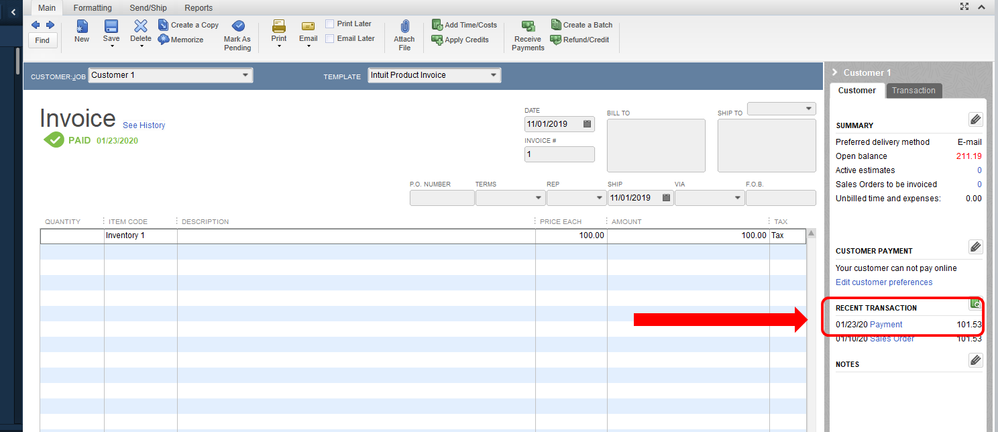Click Apply Credits

460,39
